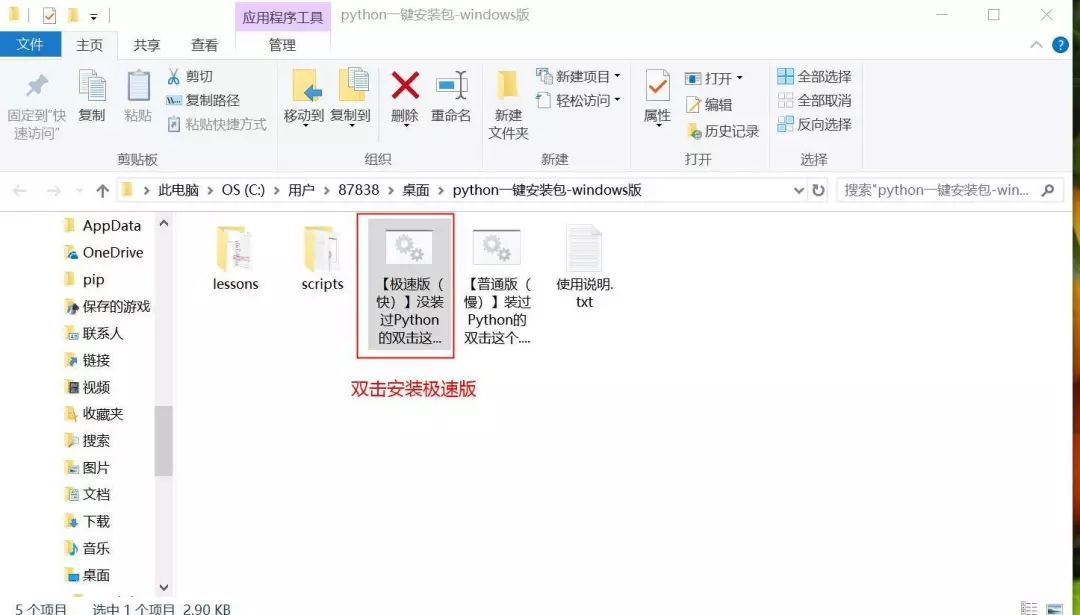Viewport: 1080px width, 615px height.
Task: Switch to the Home (主页) tab
Action: click(90, 45)
